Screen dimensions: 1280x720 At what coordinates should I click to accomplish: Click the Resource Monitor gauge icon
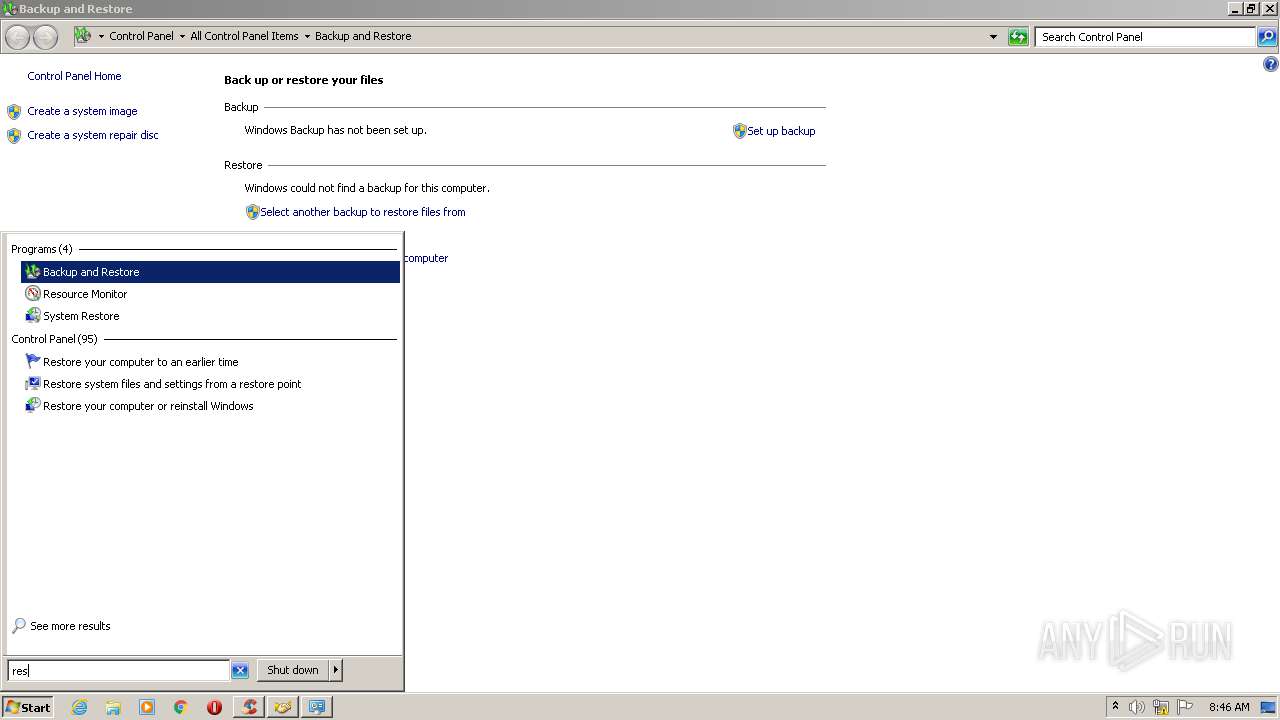[33, 294]
